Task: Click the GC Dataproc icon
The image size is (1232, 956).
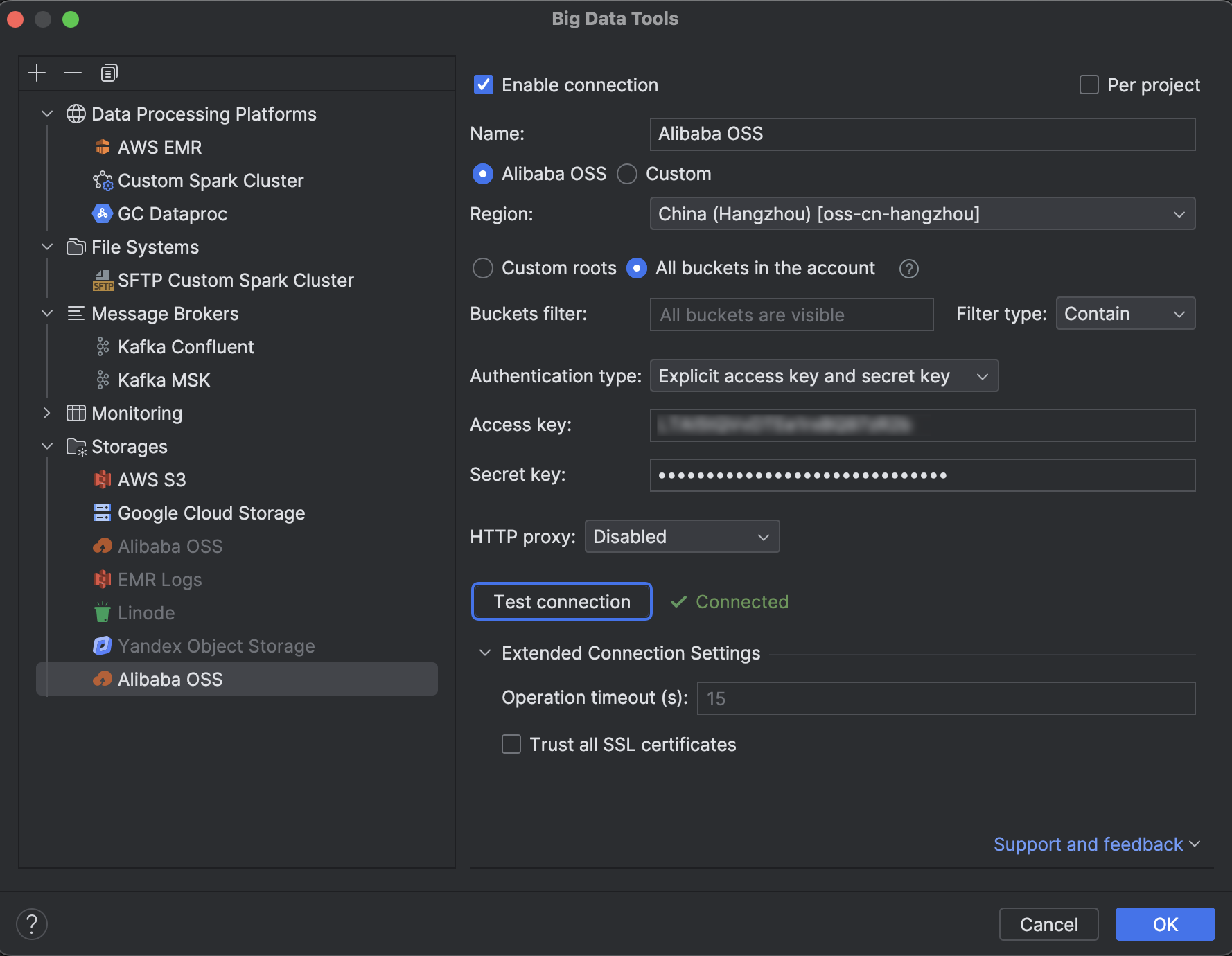Action: [x=103, y=214]
